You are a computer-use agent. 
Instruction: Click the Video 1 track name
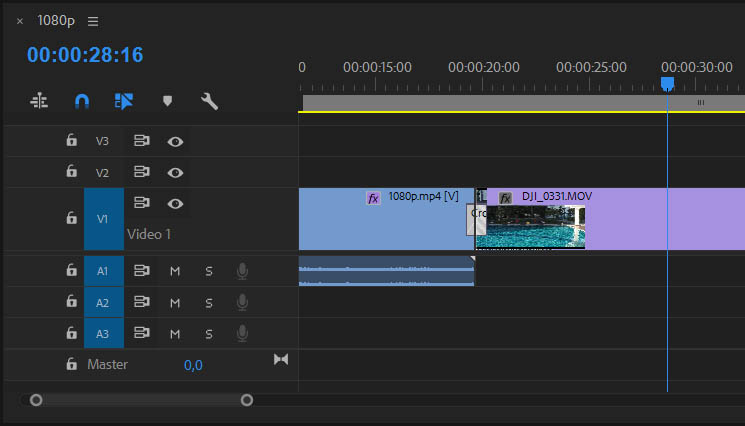click(x=149, y=234)
